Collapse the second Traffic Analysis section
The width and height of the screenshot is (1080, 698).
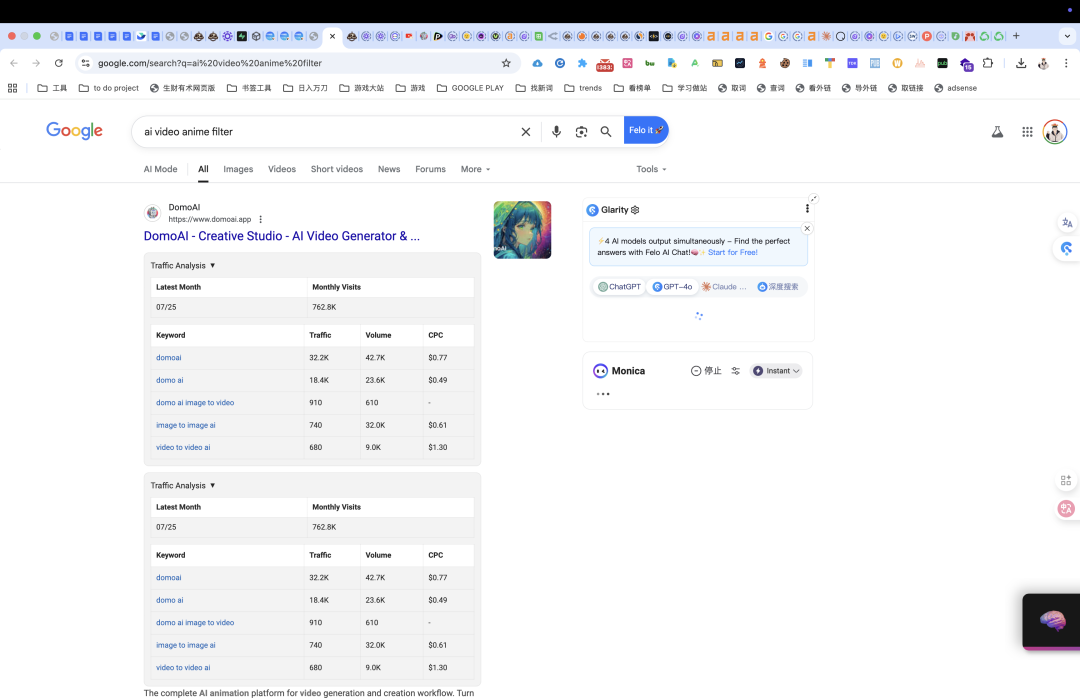point(183,485)
